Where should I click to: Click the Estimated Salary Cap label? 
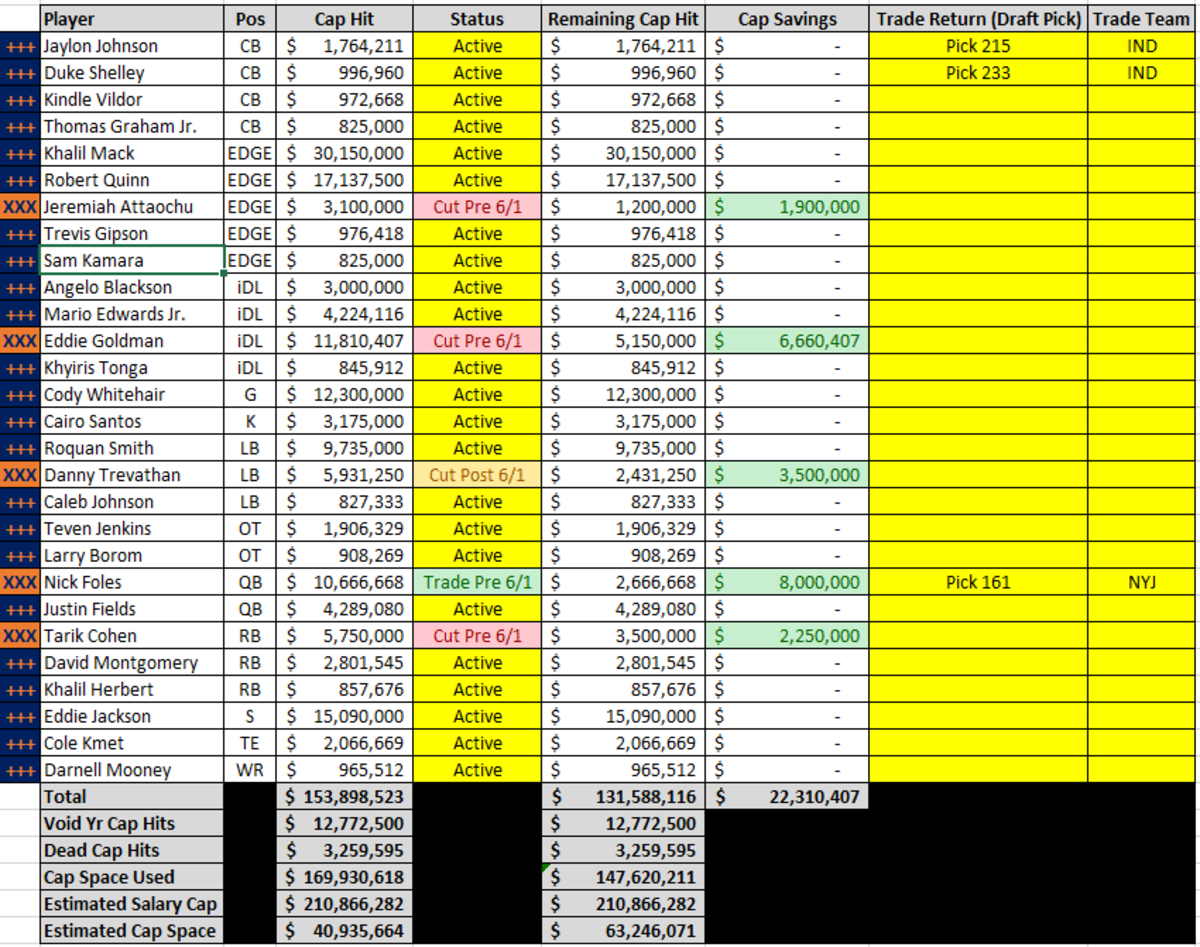coord(132,904)
